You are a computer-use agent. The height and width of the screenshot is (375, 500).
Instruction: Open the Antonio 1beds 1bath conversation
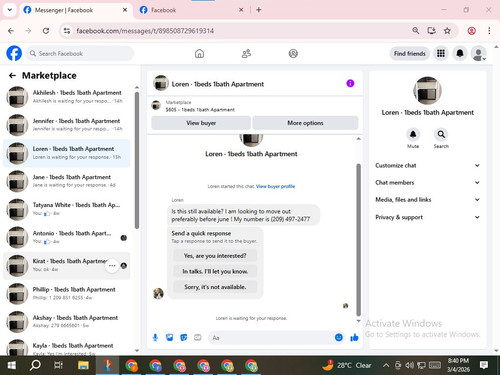(67, 237)
